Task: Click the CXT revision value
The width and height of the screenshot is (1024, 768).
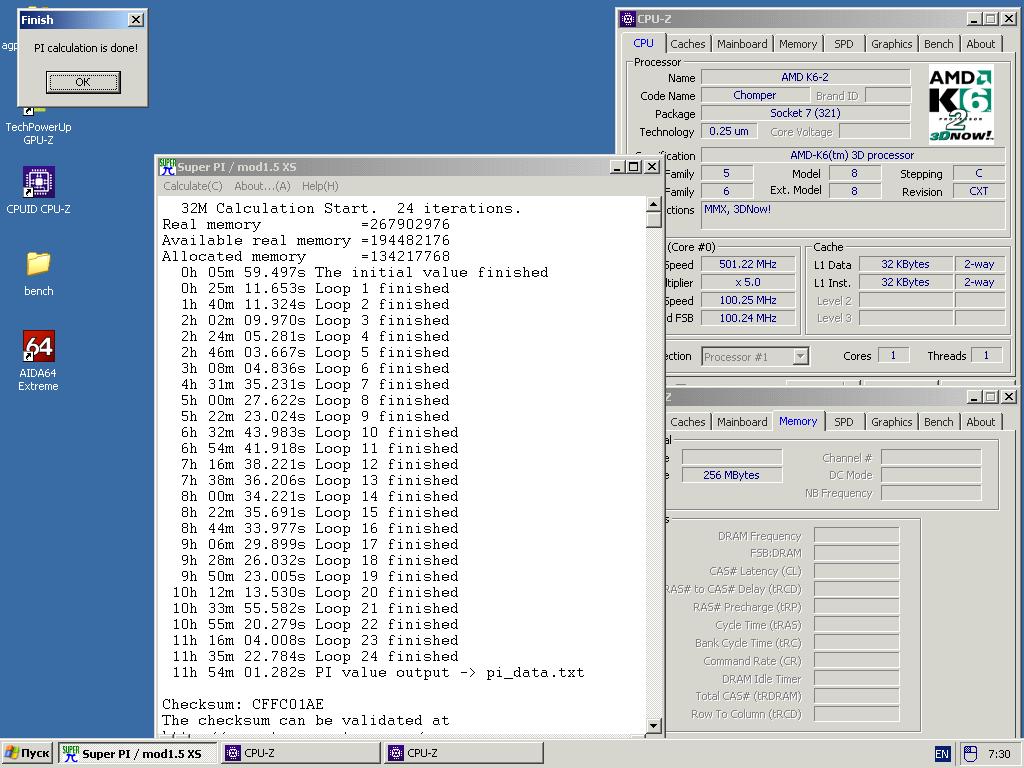Action: coord(978,191)
